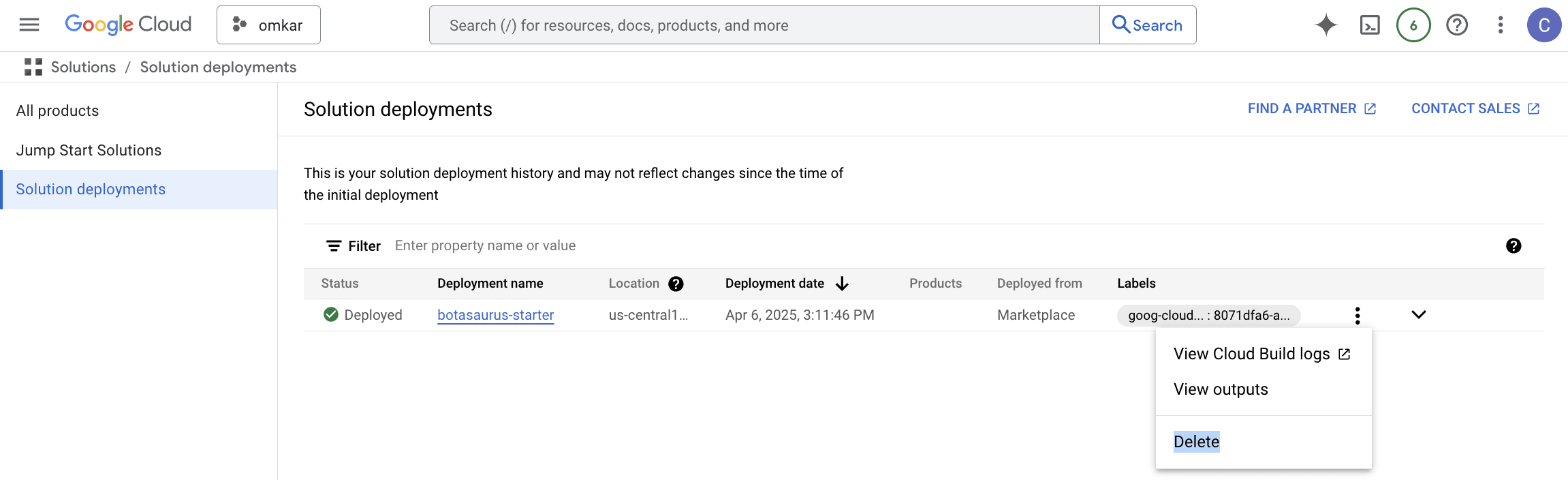Click the Find a Partner link
This screenshot has height=480, width=1568.
(1311, 109)
